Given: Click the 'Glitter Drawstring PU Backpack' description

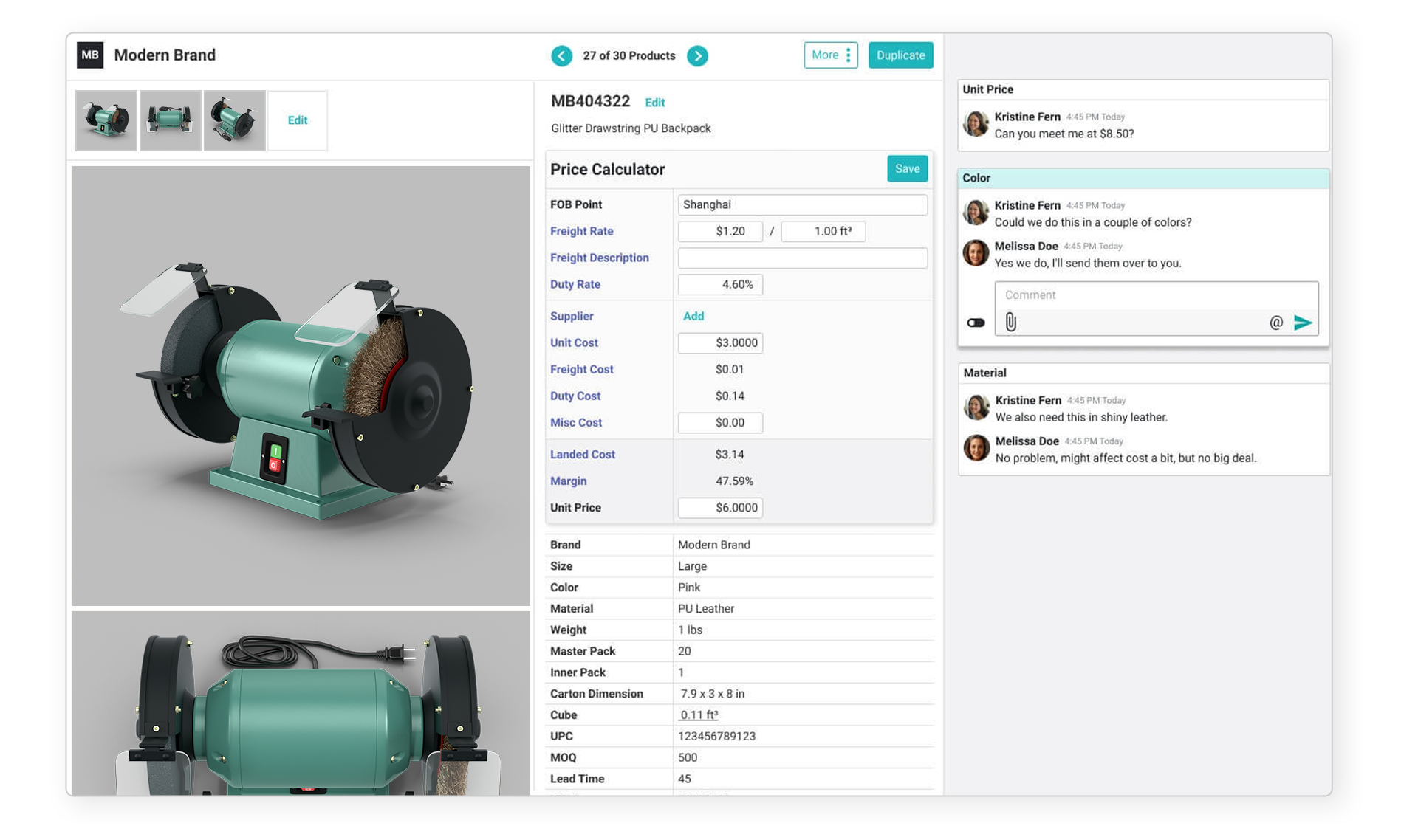Looking at the screenshot, I should [x=631, y=128].
